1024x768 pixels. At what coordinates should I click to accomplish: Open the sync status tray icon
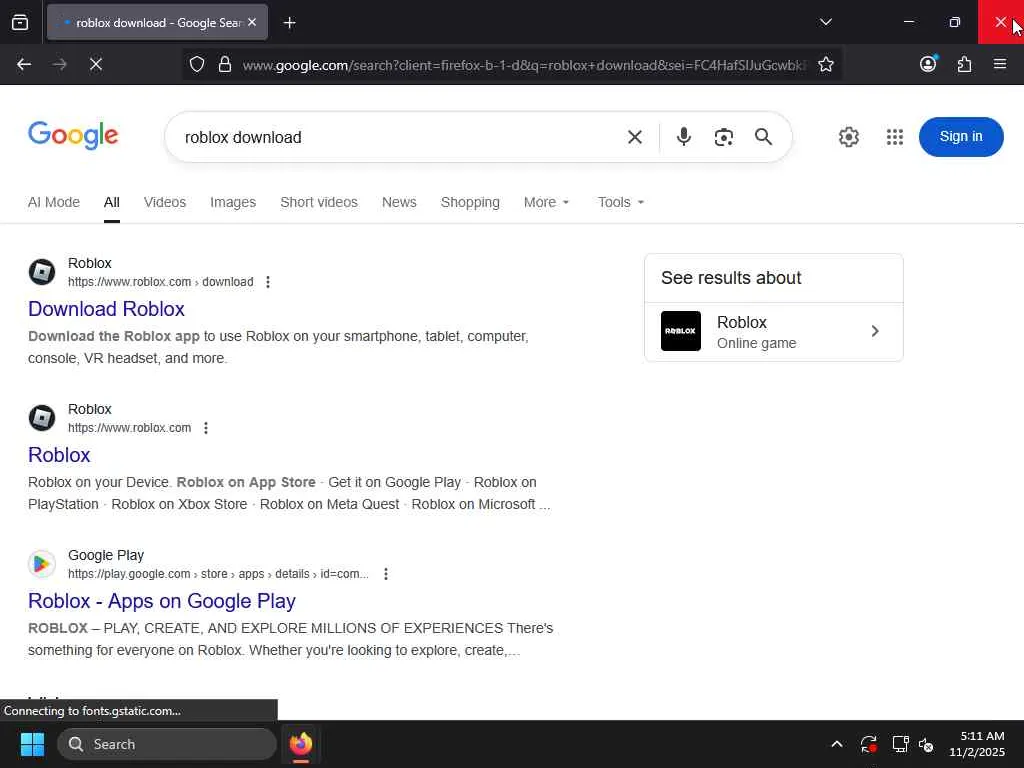pyautogui.click(x=868, y=744)
